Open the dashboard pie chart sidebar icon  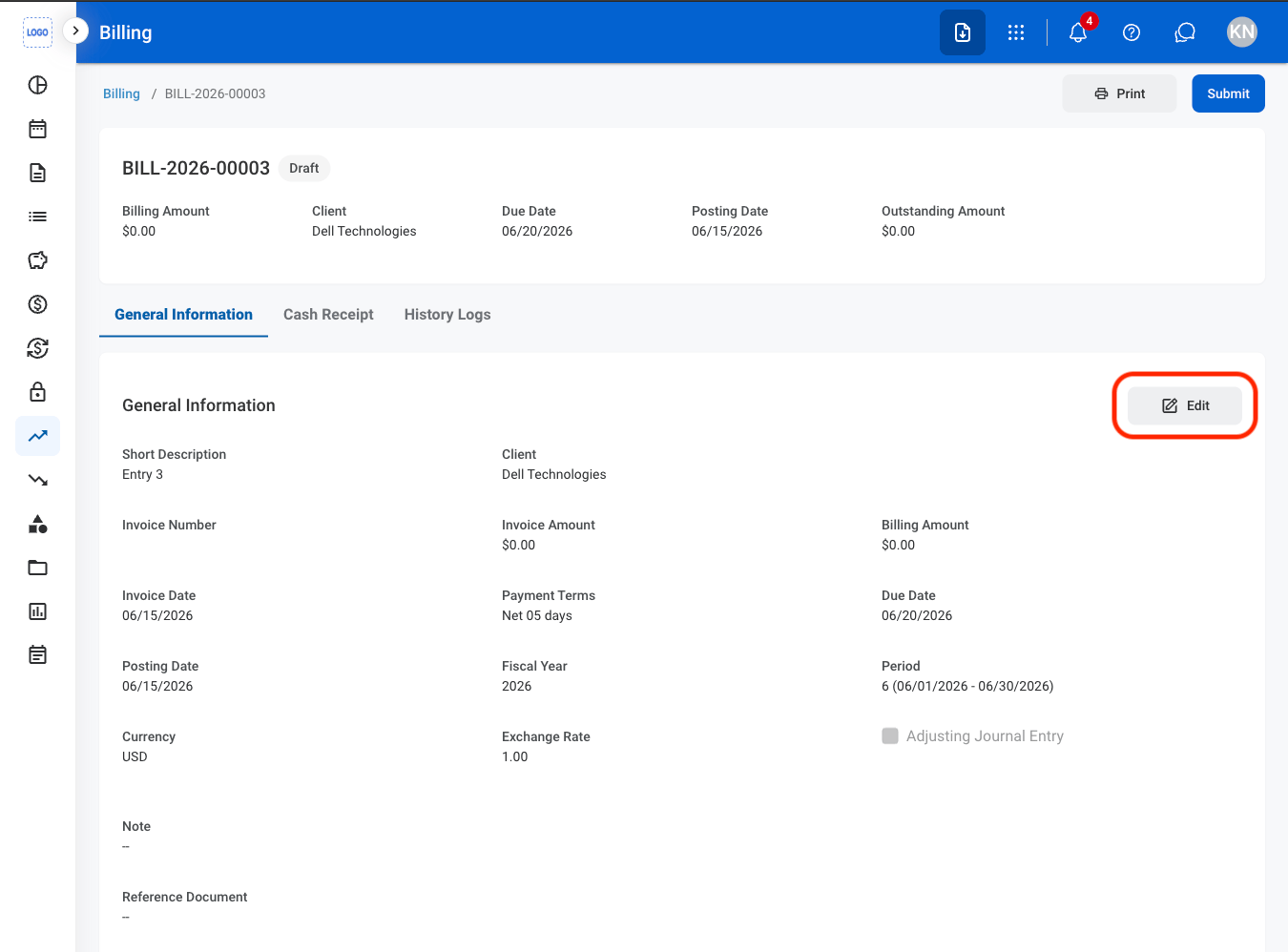[37, 85]
